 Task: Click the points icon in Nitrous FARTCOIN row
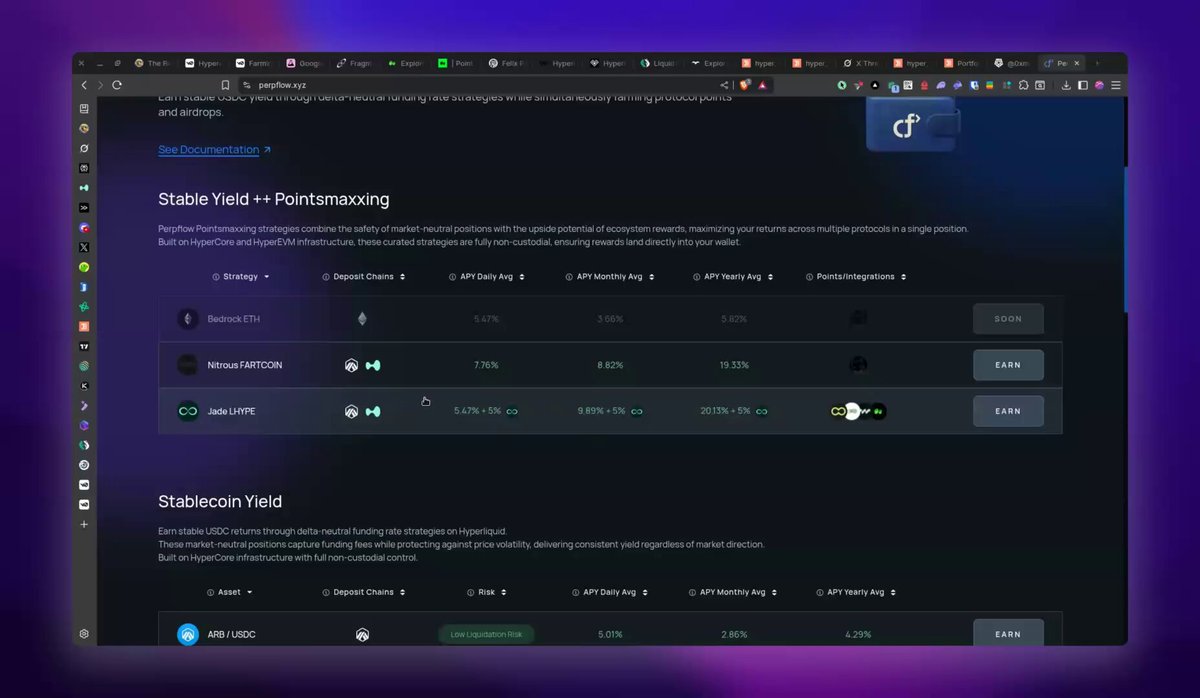(x=858, y=365)
